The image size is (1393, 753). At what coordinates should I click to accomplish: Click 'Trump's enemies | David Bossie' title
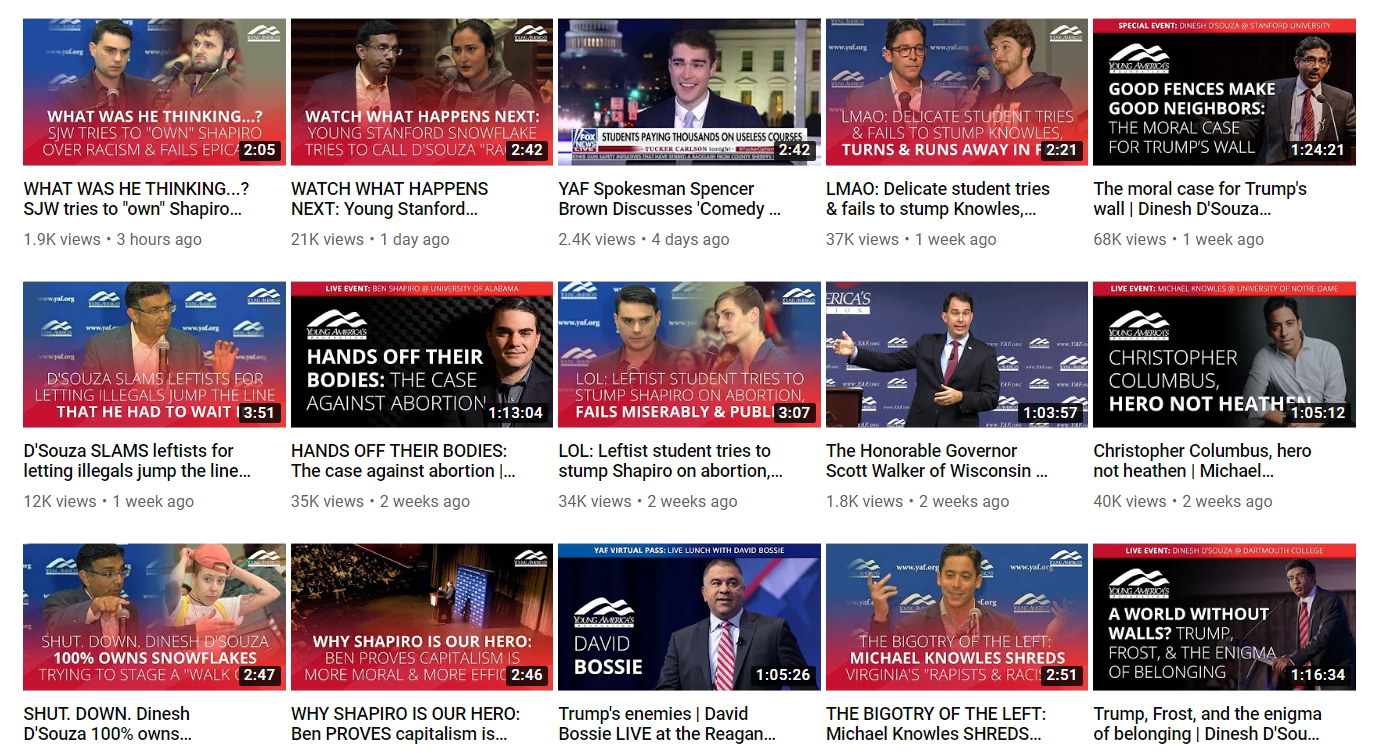(667, 724)
